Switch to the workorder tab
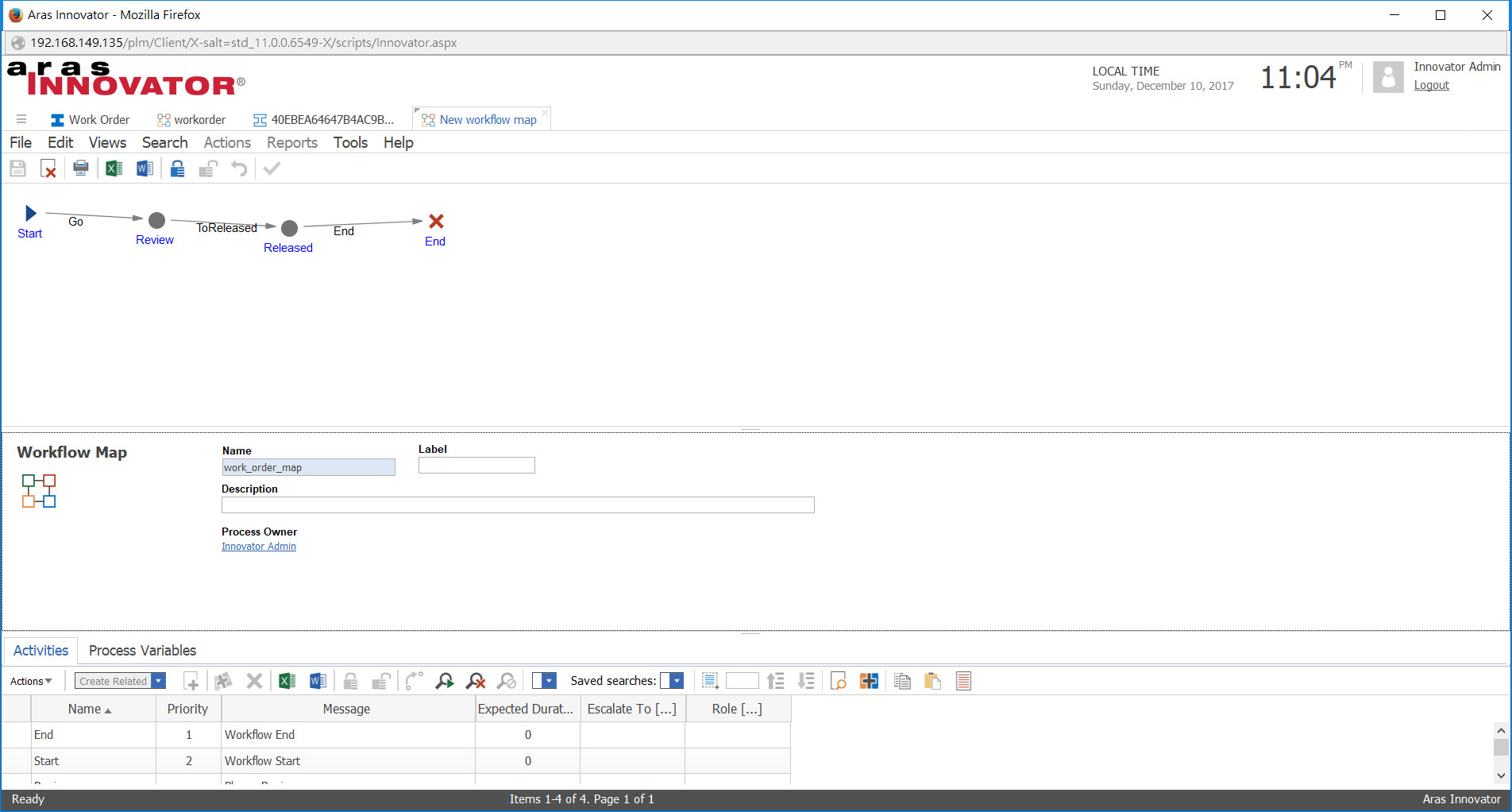1512x812 pixels. click(191, 119)
